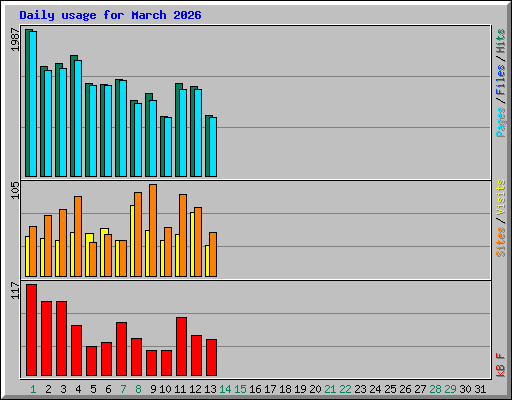The width and height of the screenshot is (512, 400).
Task: Click the 105 axis label of middle chart
Action: coord(15,190)
